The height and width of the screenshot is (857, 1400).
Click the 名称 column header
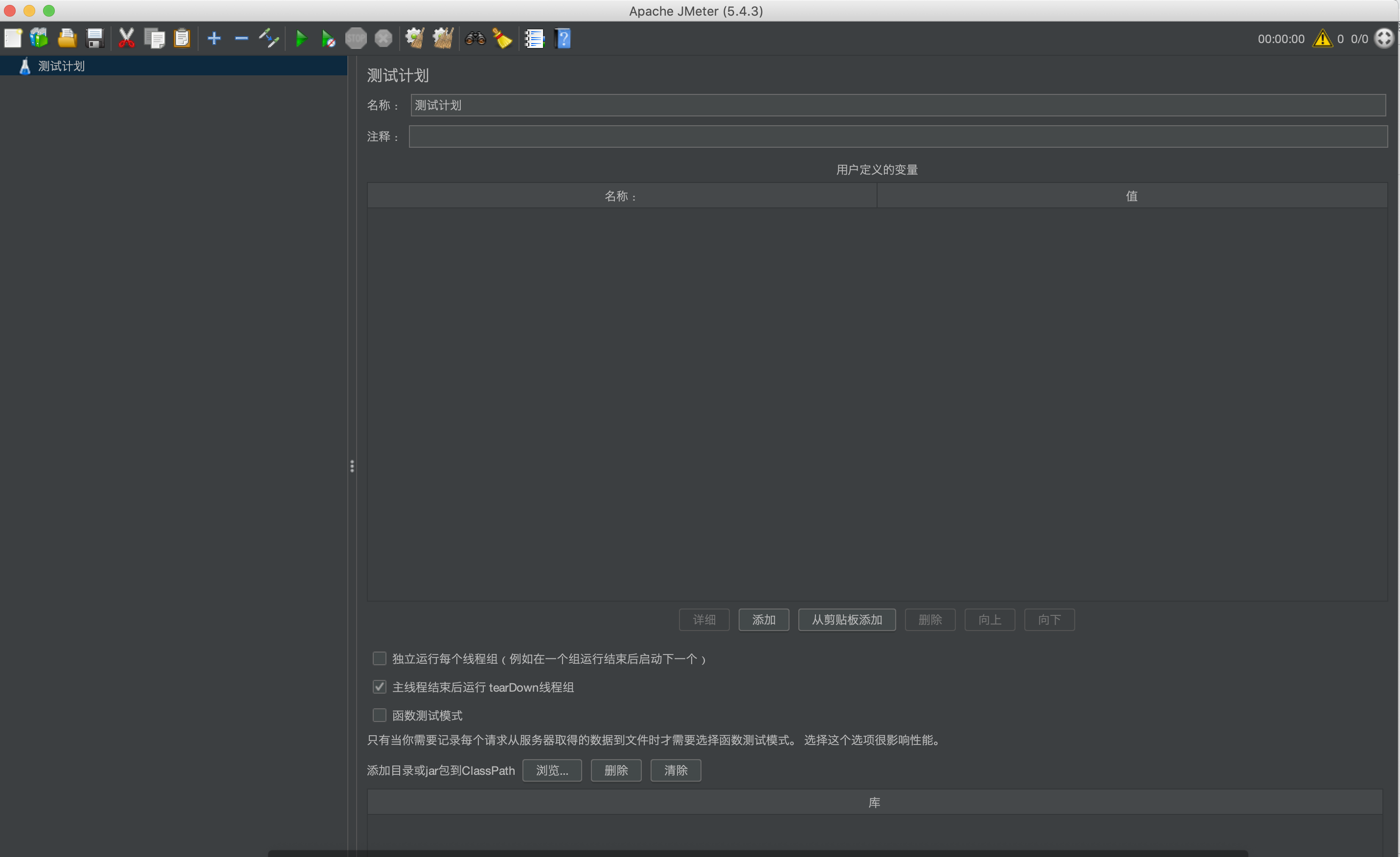click(622, 196)
